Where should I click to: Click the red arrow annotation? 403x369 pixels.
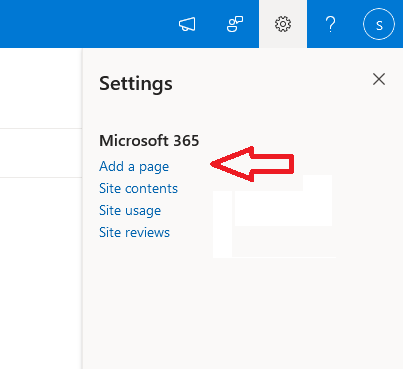[252, 164]
